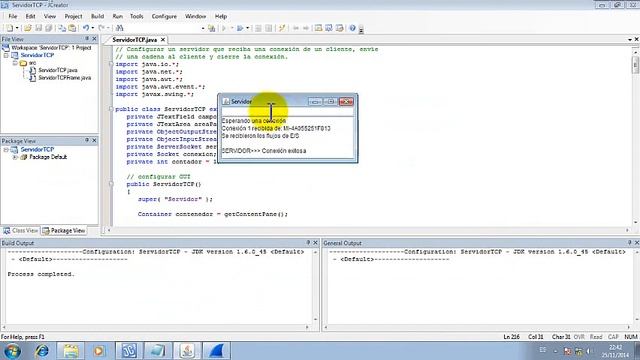Click the Build/compile arrow icon
Viewport: 640px width, 360px height.
click(224, 28)
